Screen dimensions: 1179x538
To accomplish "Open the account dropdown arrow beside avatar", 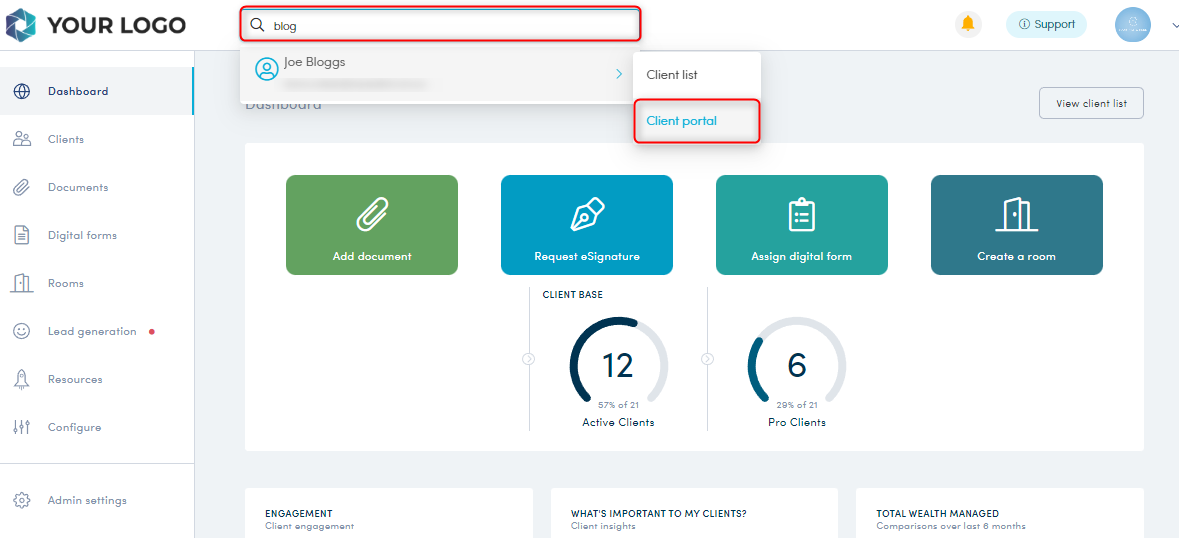I will click(1174, 26).
